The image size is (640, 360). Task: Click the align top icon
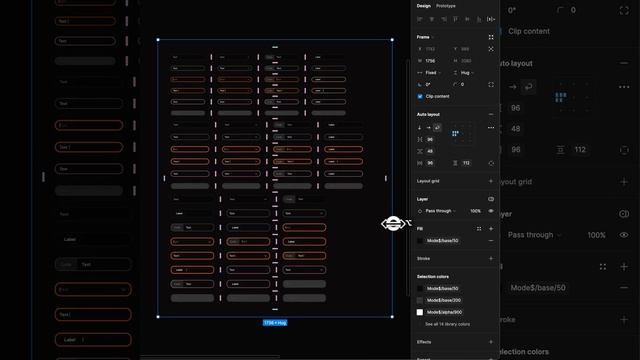coord(456,19)
